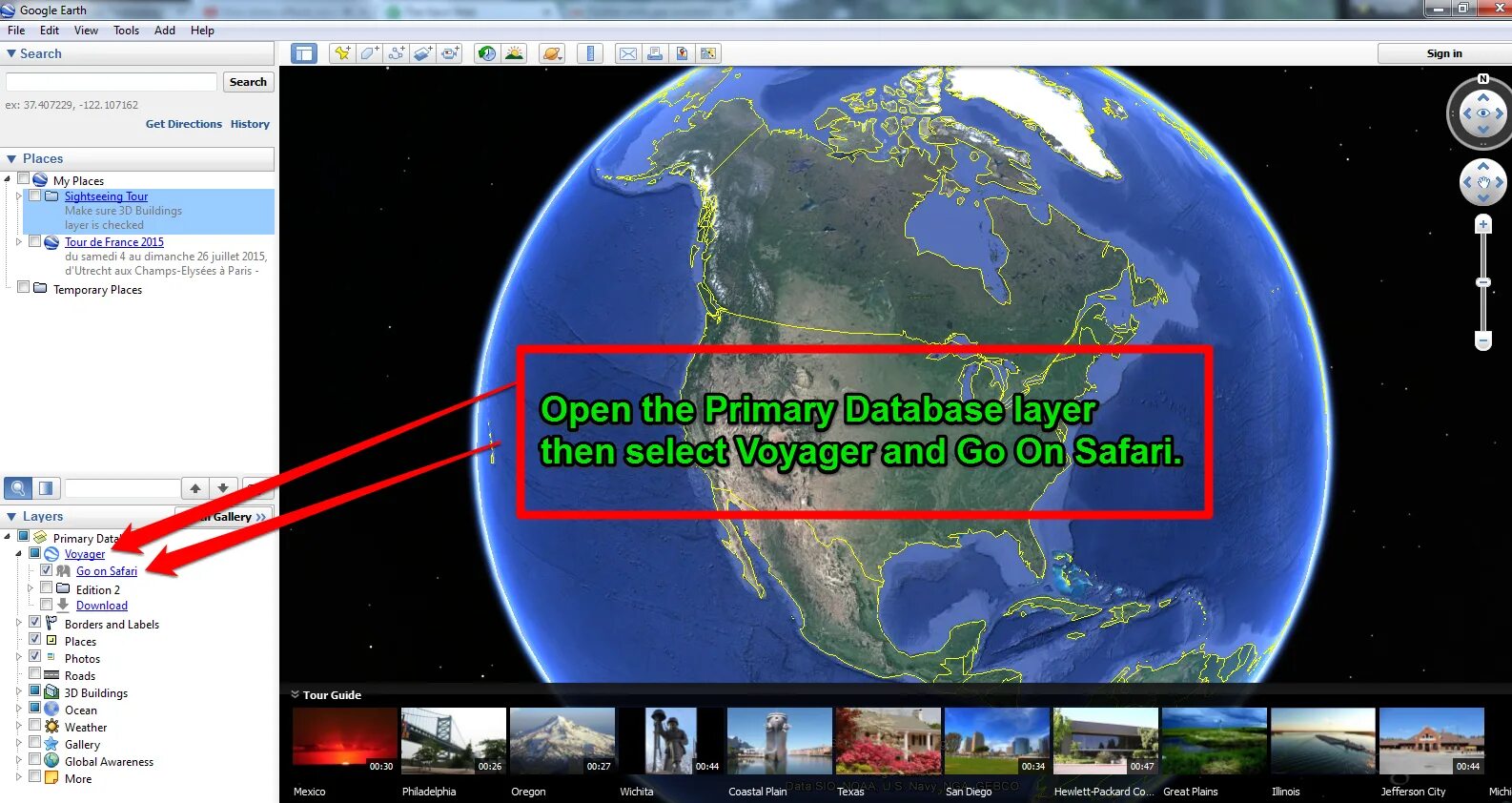The height and width of the screenshot is (803, 1512).
Task: Click the Places filter input field
Action: click(121, 488)
